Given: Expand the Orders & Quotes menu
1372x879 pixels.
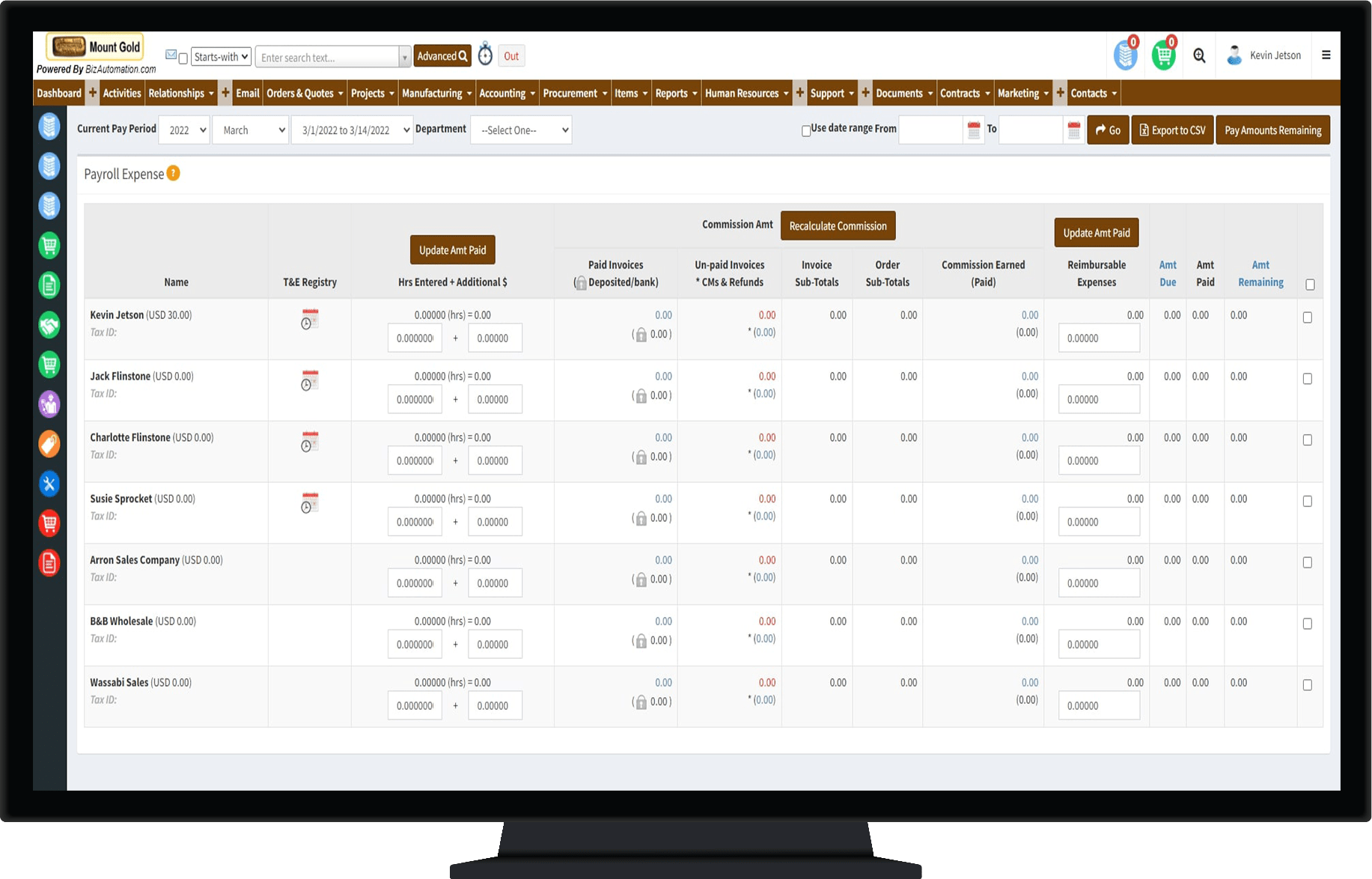Looking at the screenshot, I should coord(305,93).
